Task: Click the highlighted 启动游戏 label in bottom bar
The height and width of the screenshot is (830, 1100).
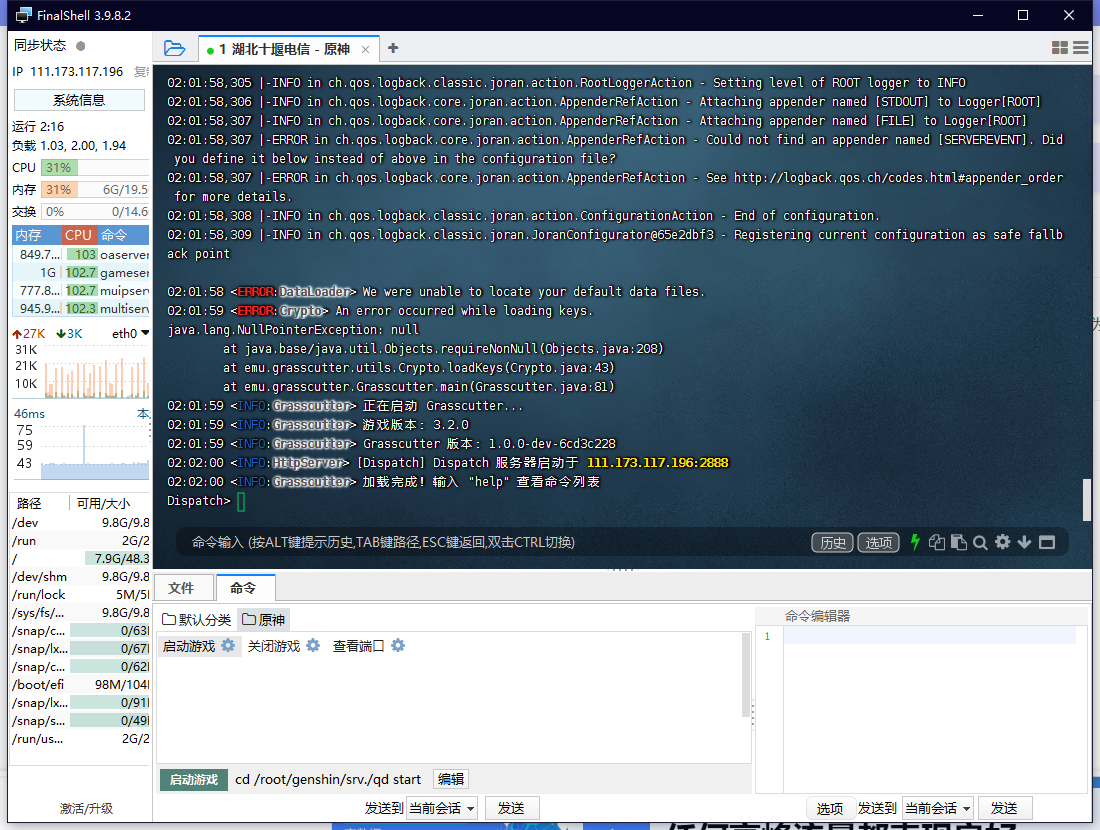Action: click(194, 779)
